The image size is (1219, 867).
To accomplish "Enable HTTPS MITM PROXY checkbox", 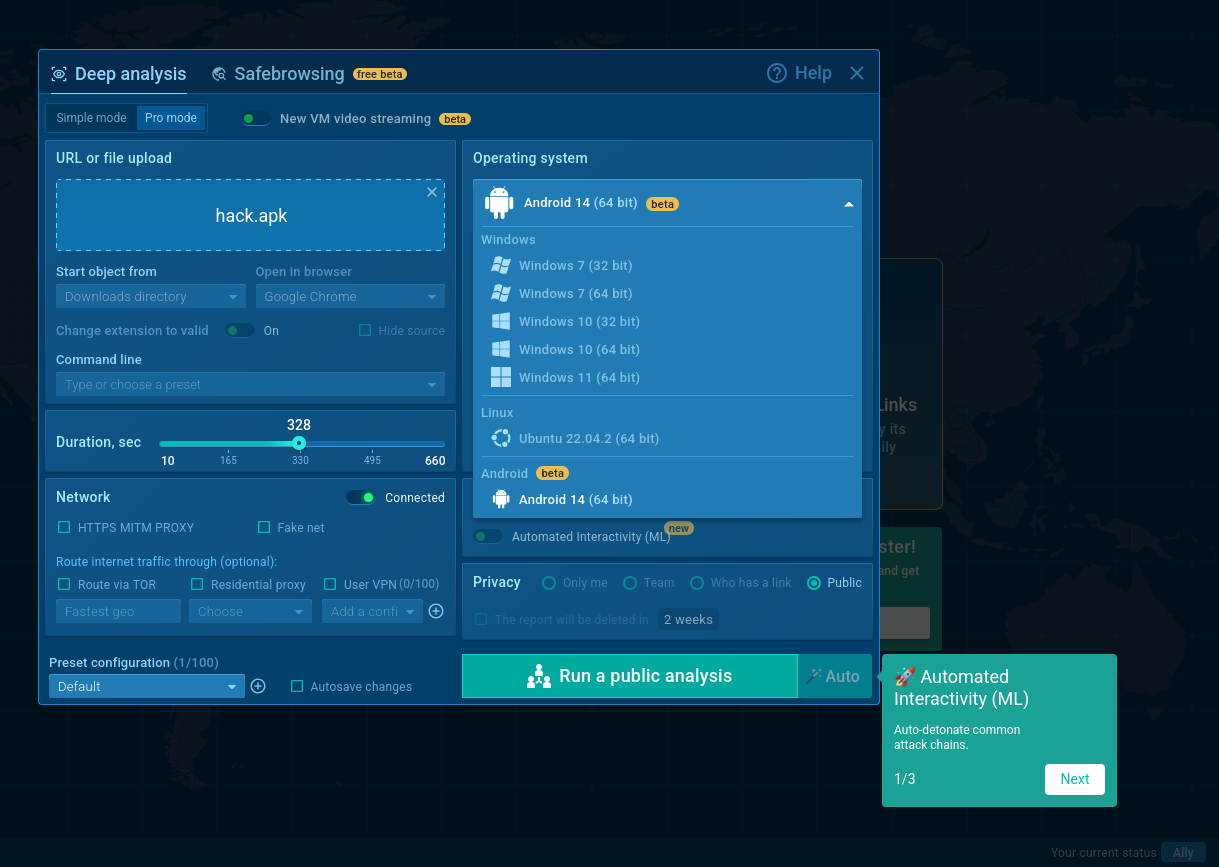I will pyautogui.click(x=64, y=527).
